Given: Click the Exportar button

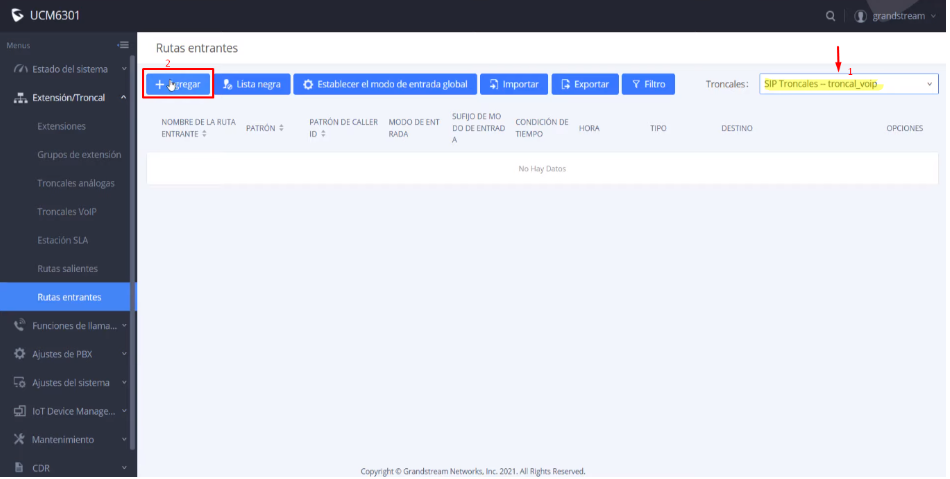Looking at the screenshot, I should (x=585, y=84).
